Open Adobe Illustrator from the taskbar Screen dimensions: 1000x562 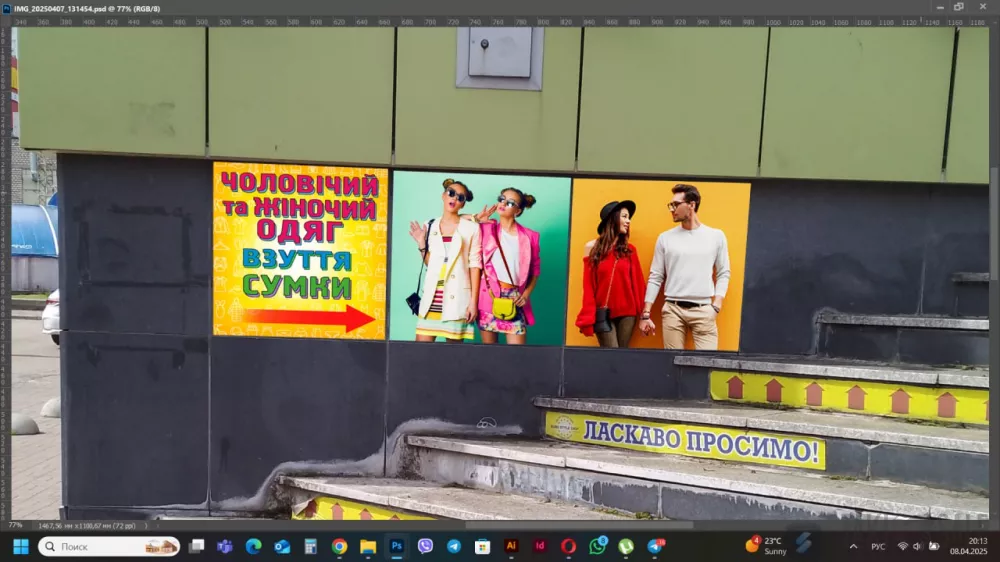pos(511,546)
